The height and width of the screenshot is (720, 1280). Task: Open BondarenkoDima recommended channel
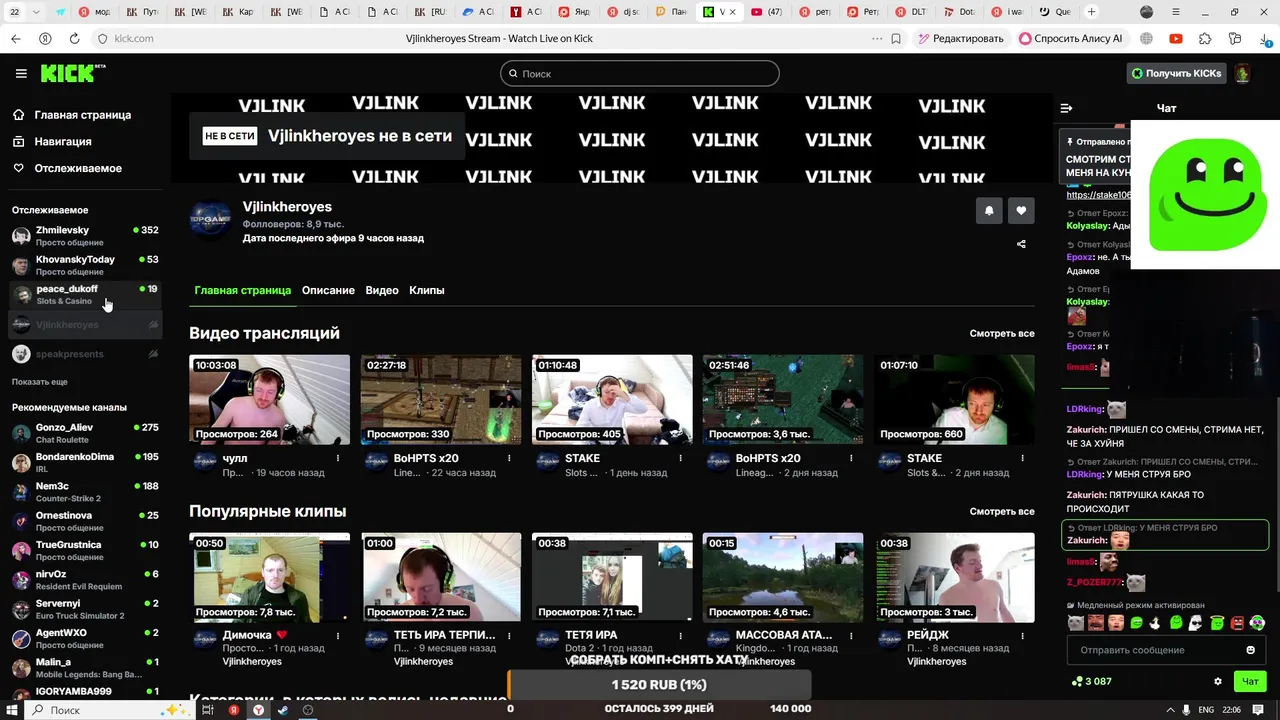click(x=84, y=462)
